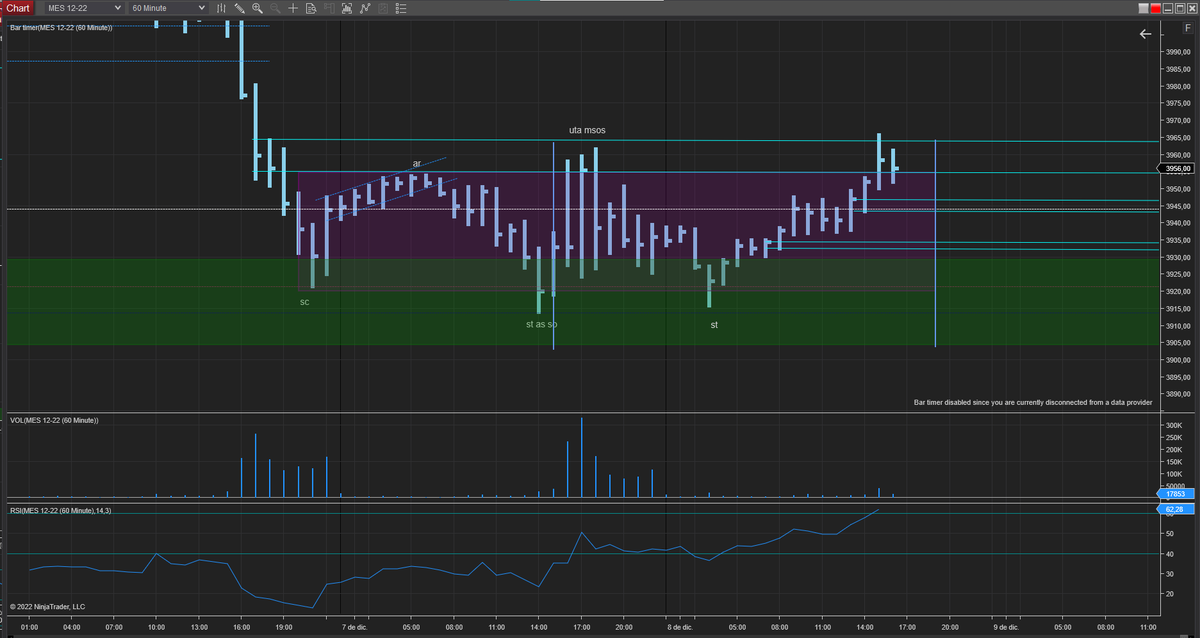Open the data box icon
The image size is (1200, 638).
coord(311,7)
